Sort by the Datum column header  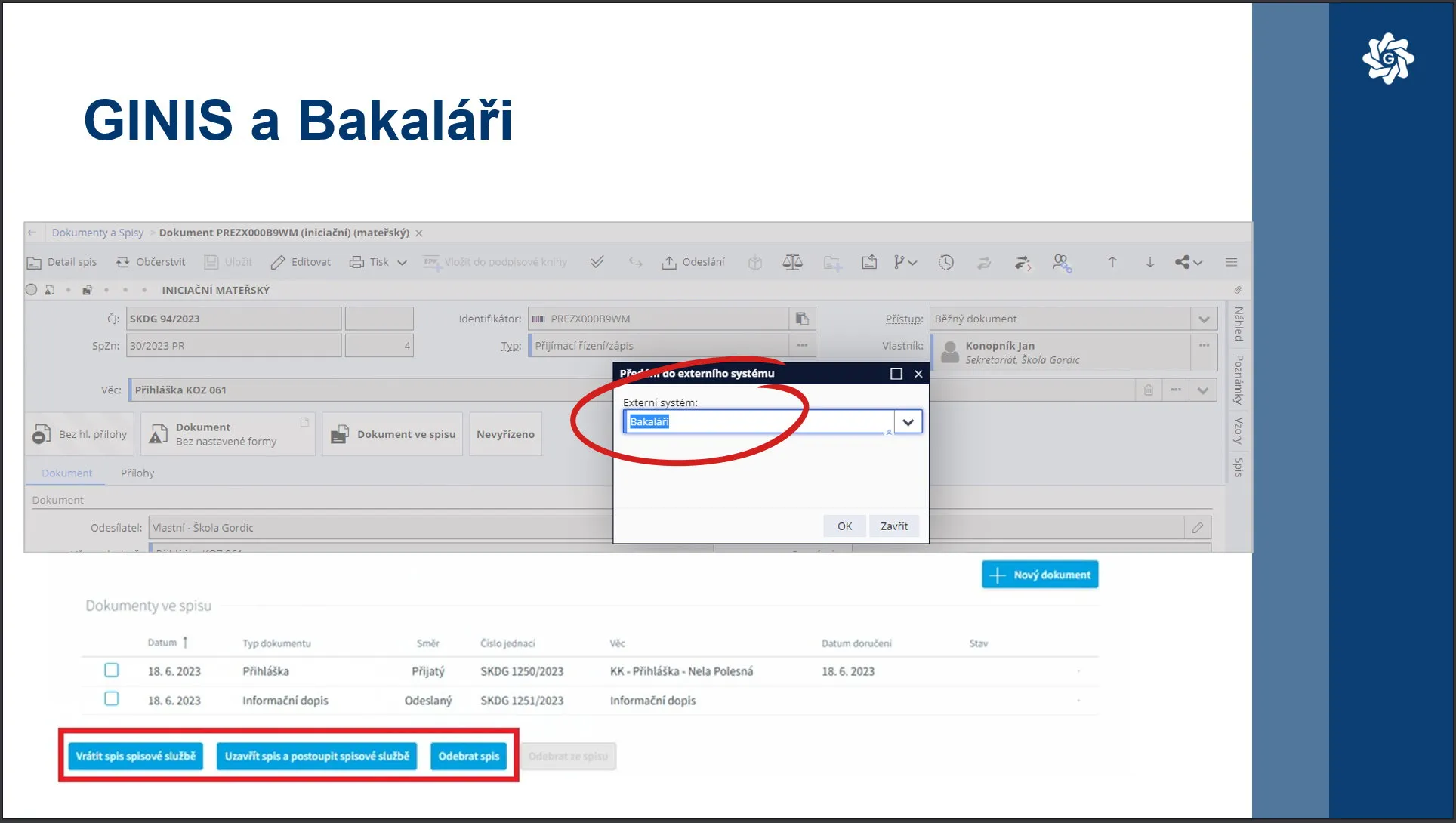(x=167, y=643)
